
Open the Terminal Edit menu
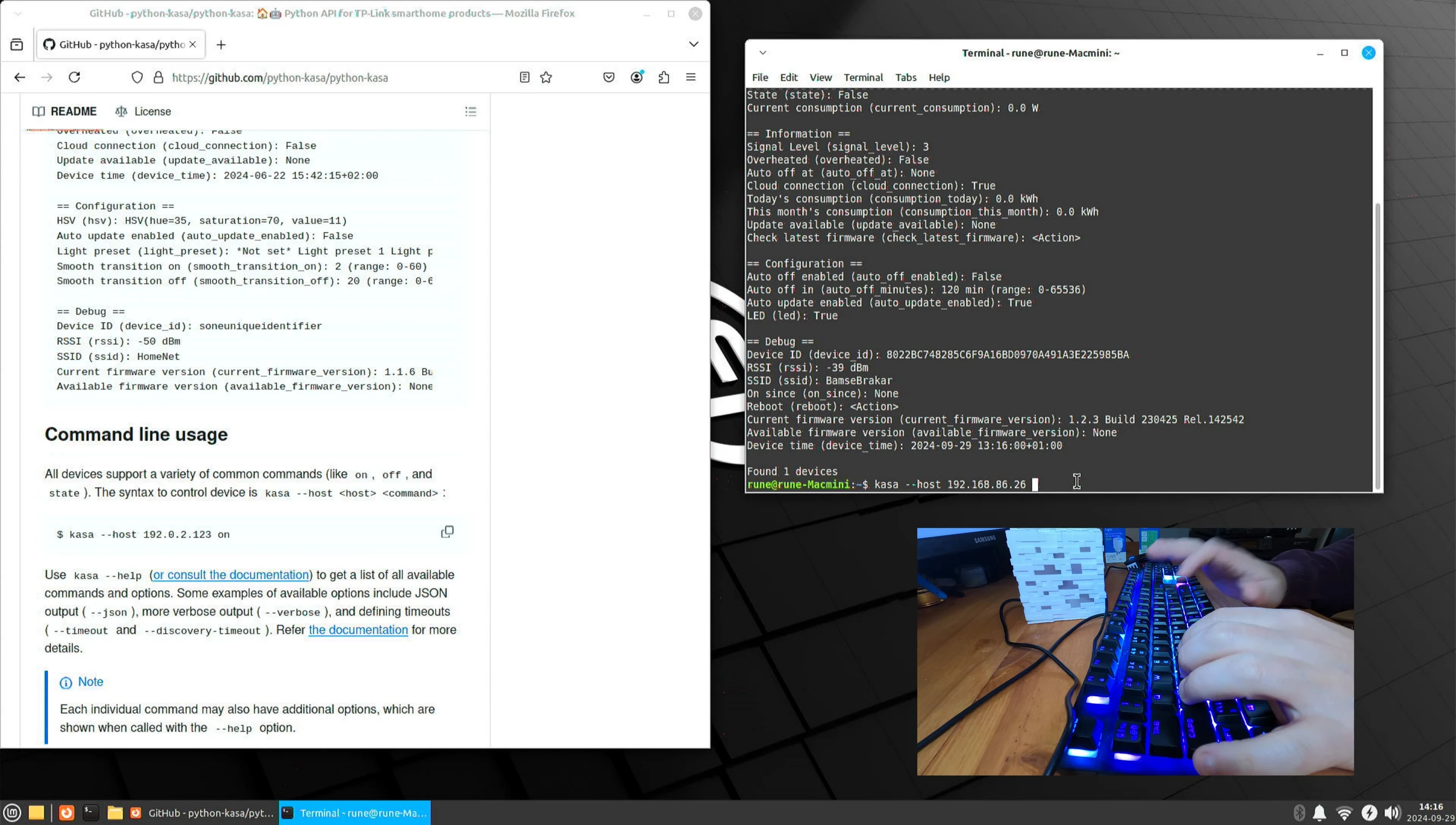click(x=789, y=78)
